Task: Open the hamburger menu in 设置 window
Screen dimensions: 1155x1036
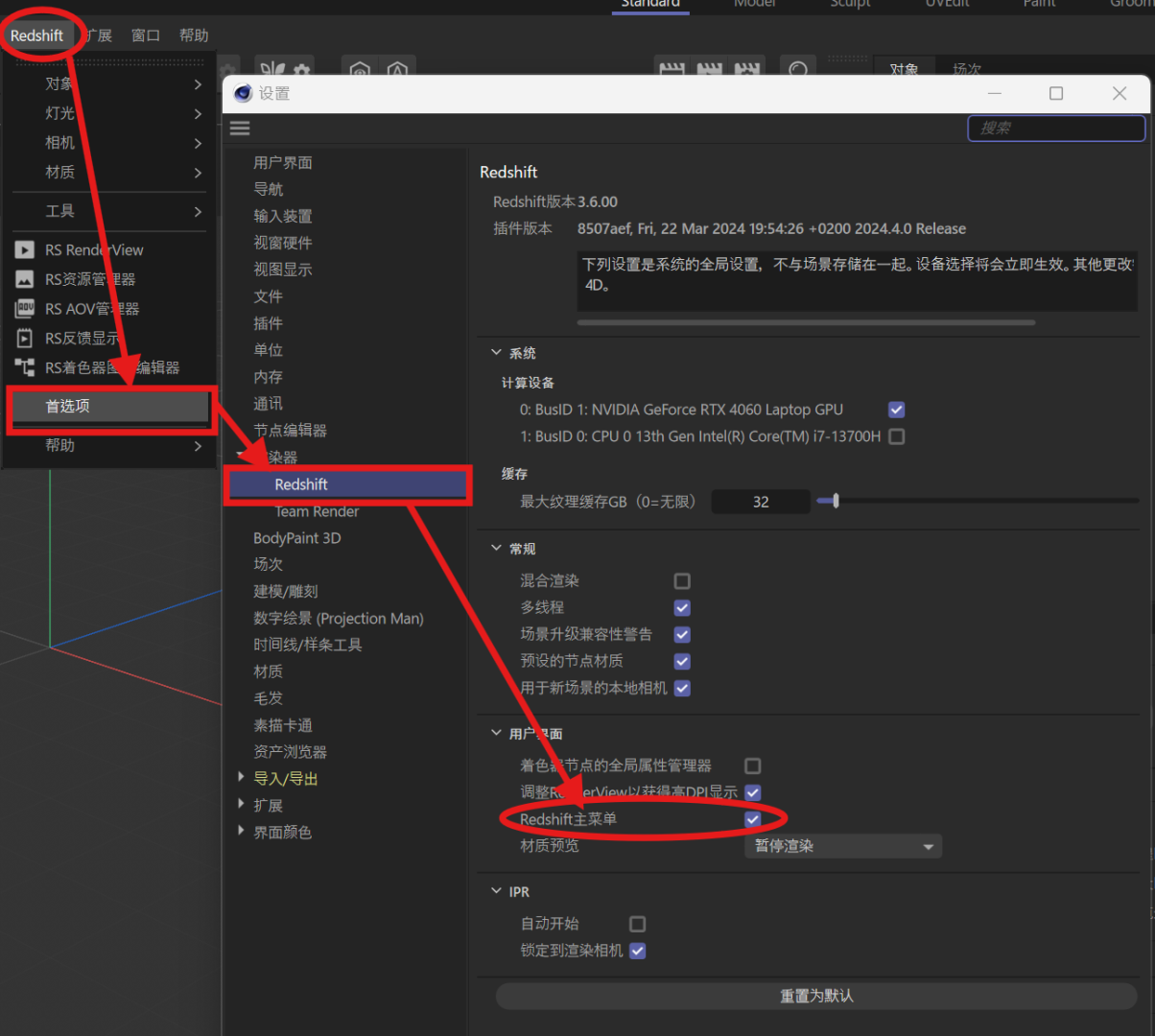Action: click(x=240, y=129)
